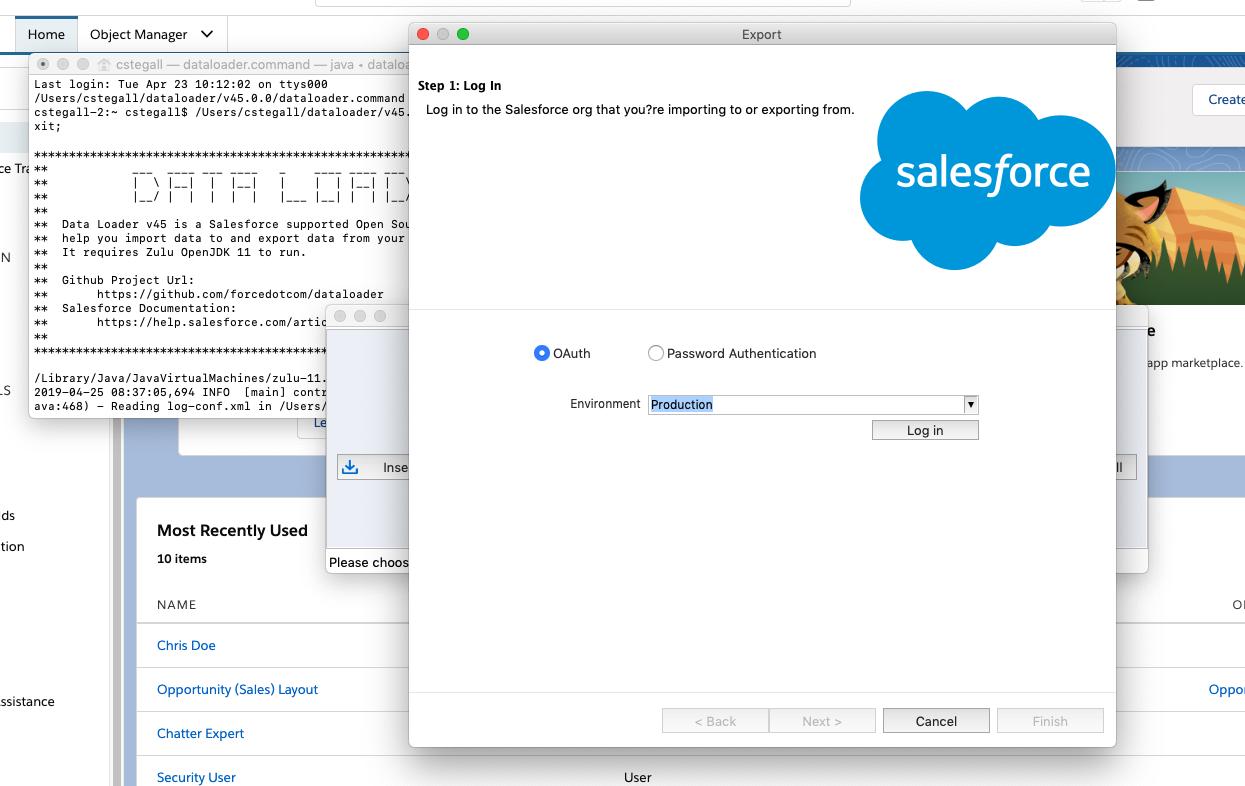
Task: Click the download icon on the Insert button
Action: coord(350,467)
